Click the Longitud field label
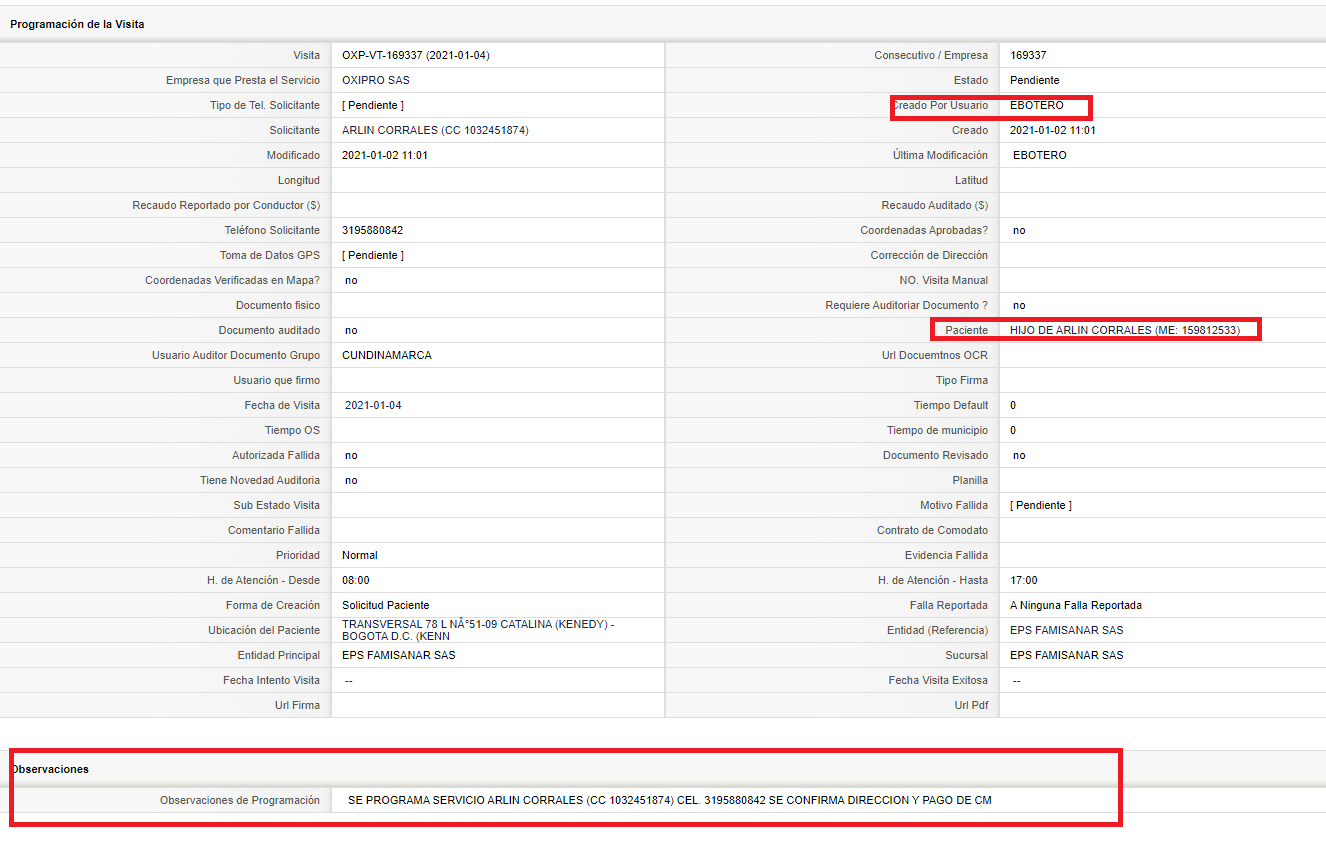The image size is (1326, 841). click(299, 180)
